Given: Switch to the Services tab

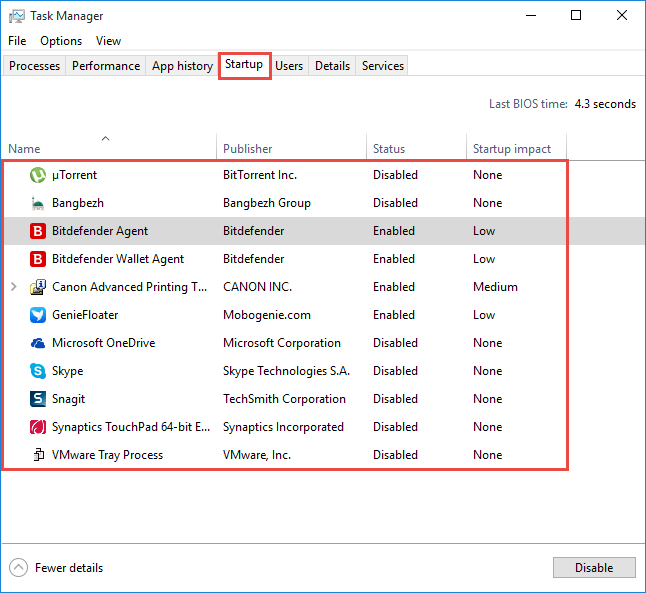Looking at the screenshot, I should (x=383, y=66).
